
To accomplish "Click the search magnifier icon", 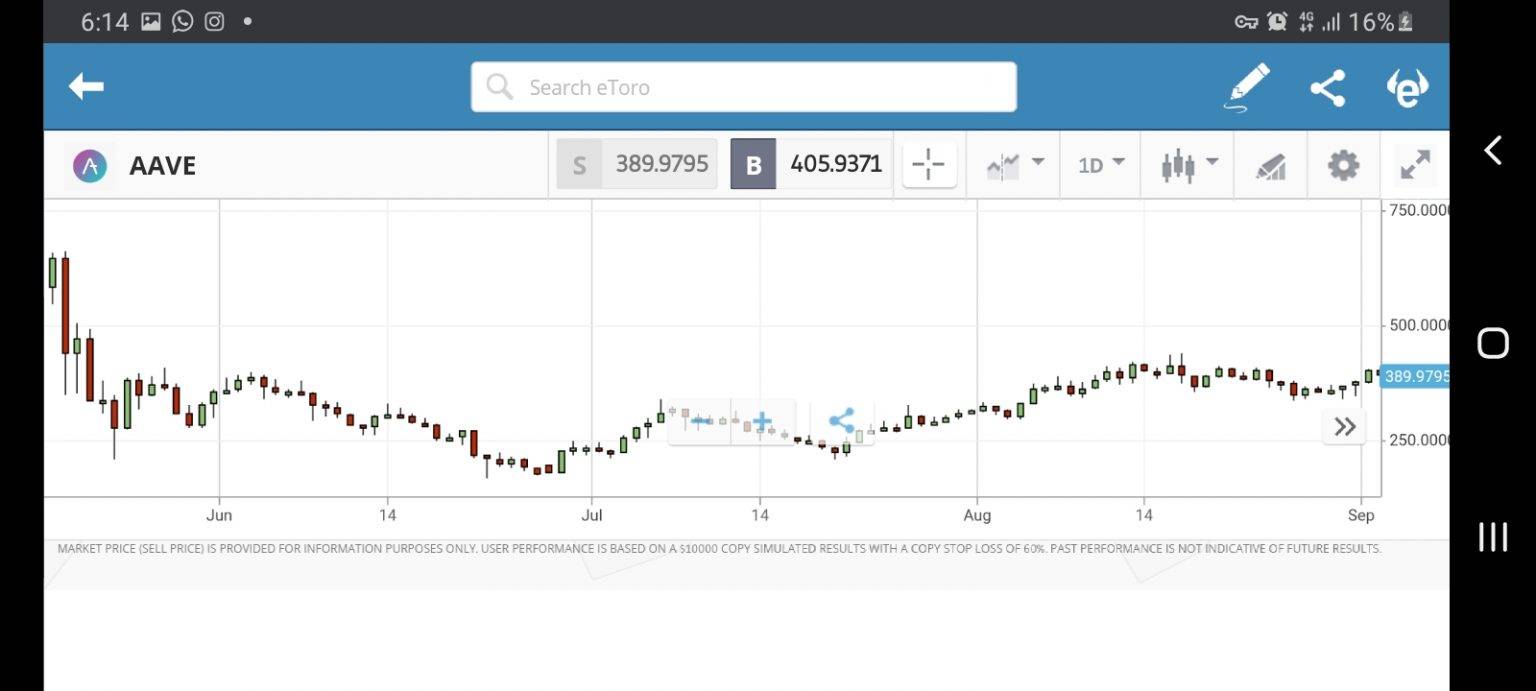I will tap(498, 87).
